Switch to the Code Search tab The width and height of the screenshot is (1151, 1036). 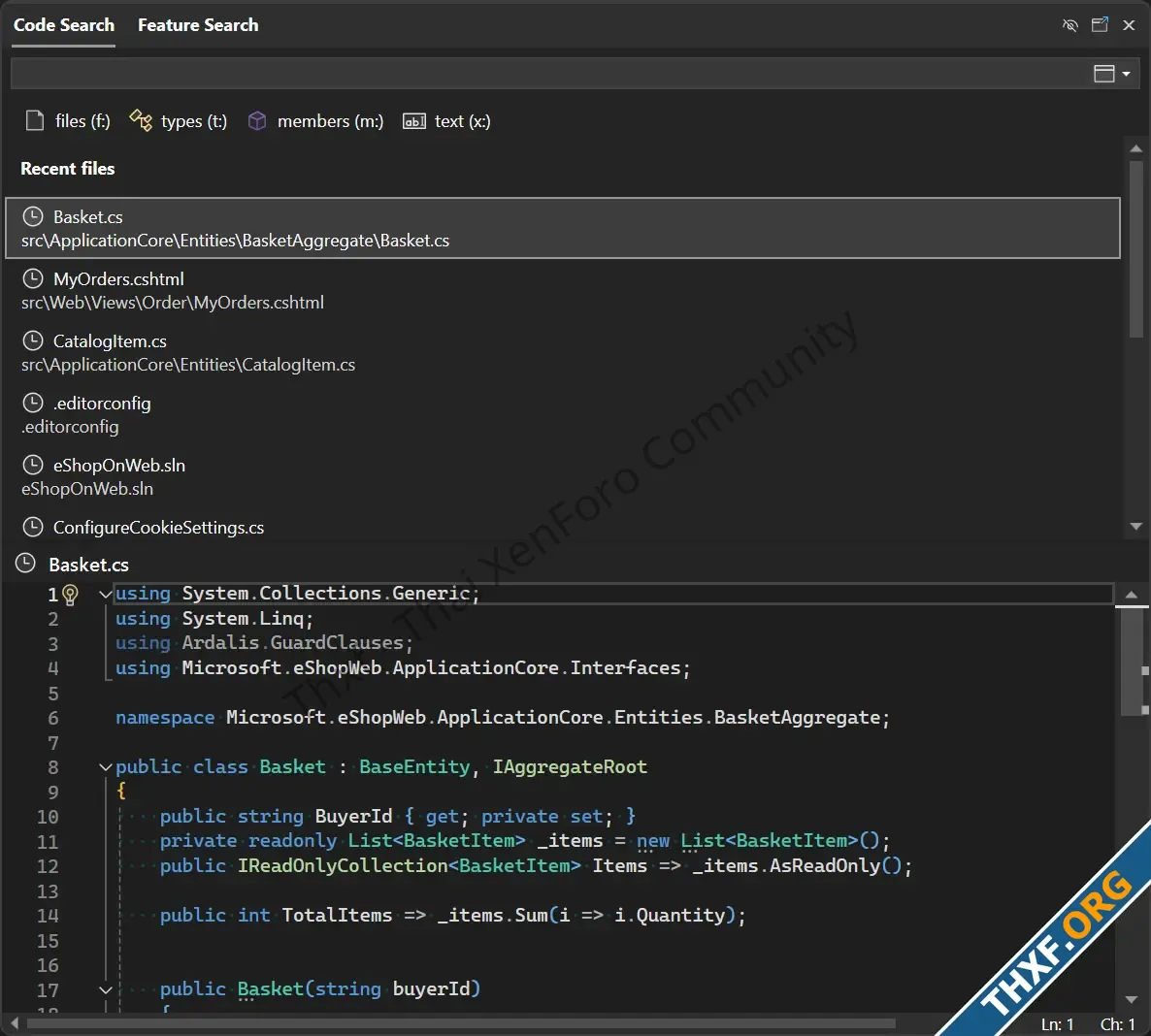(x=64, y=25)
